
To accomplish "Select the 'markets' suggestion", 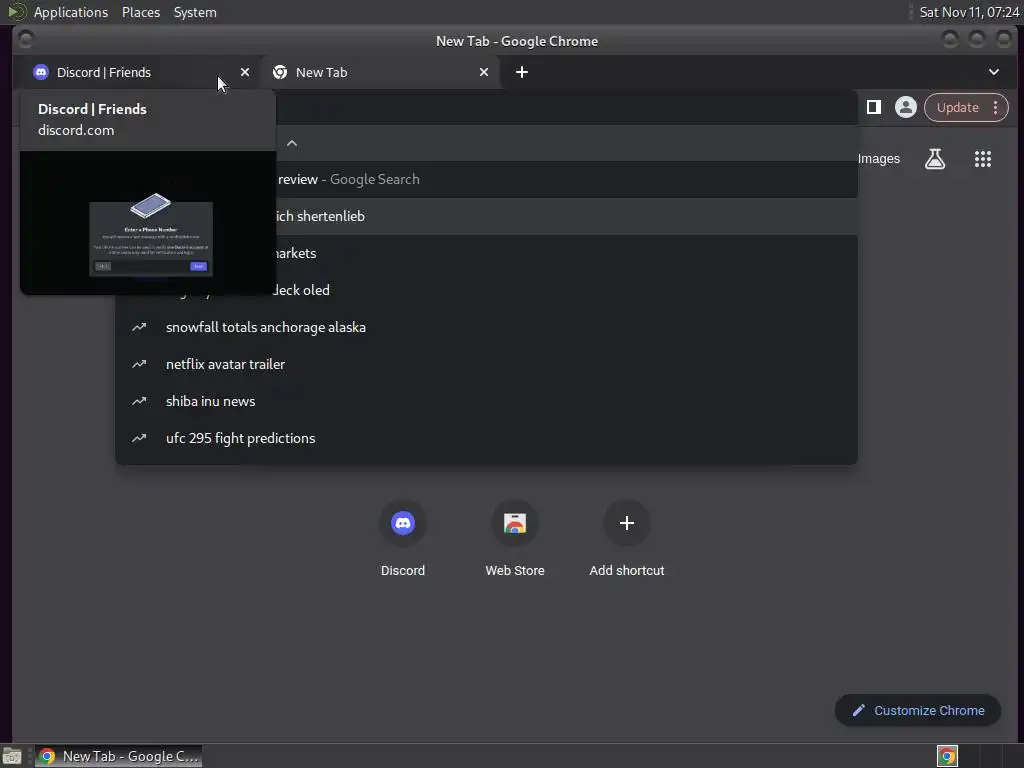I will (487, 253).
